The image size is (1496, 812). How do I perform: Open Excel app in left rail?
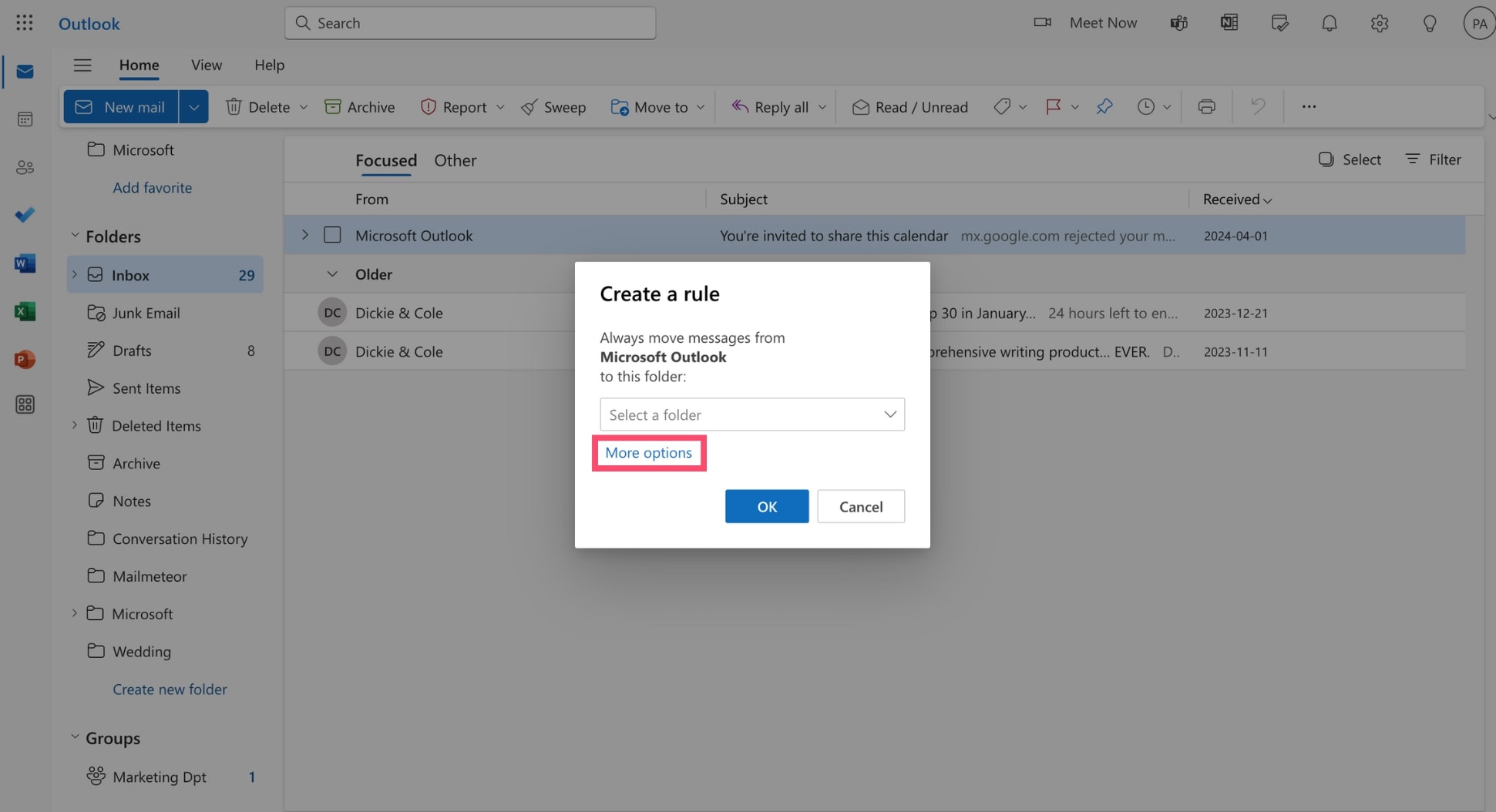[x=25, y=311]
